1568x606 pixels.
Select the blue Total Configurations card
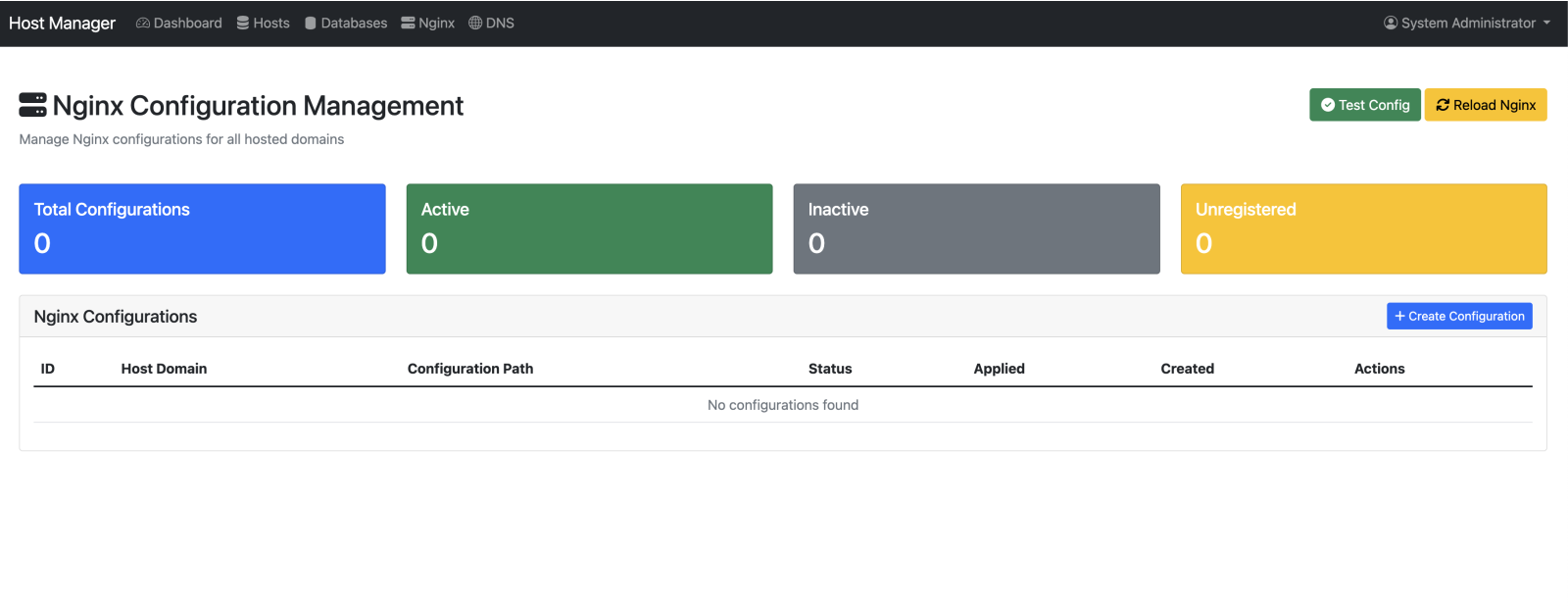coord(202,228)
